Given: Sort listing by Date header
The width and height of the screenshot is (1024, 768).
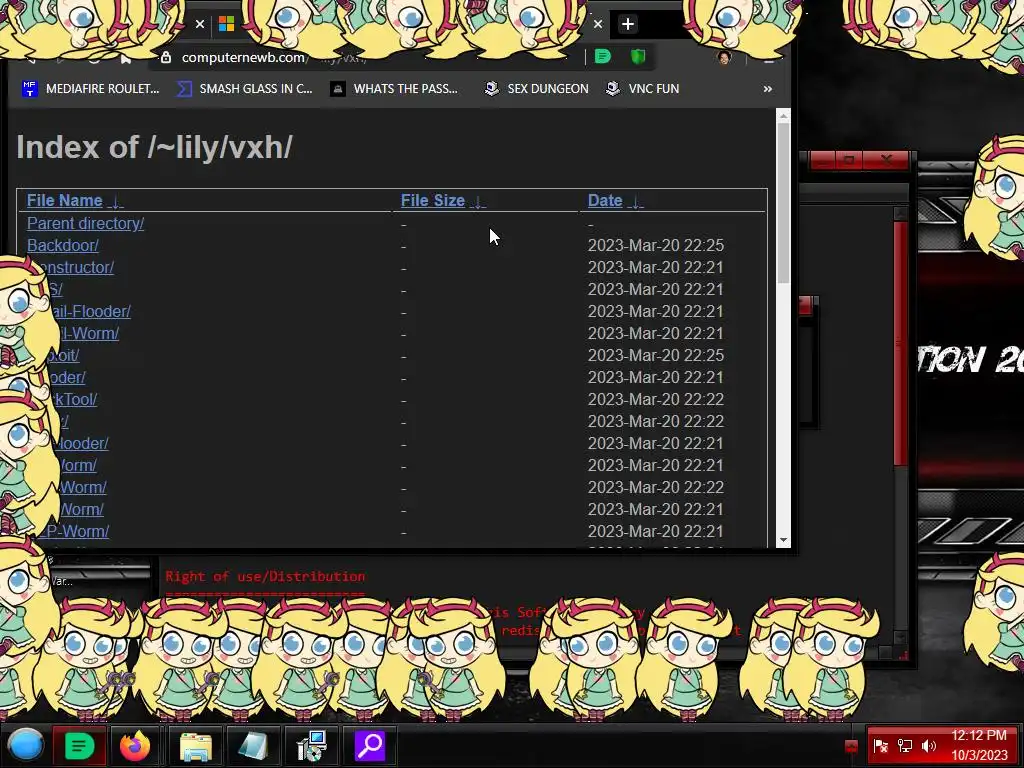Looking at the screenshot, I should click(x=605, y=200).
